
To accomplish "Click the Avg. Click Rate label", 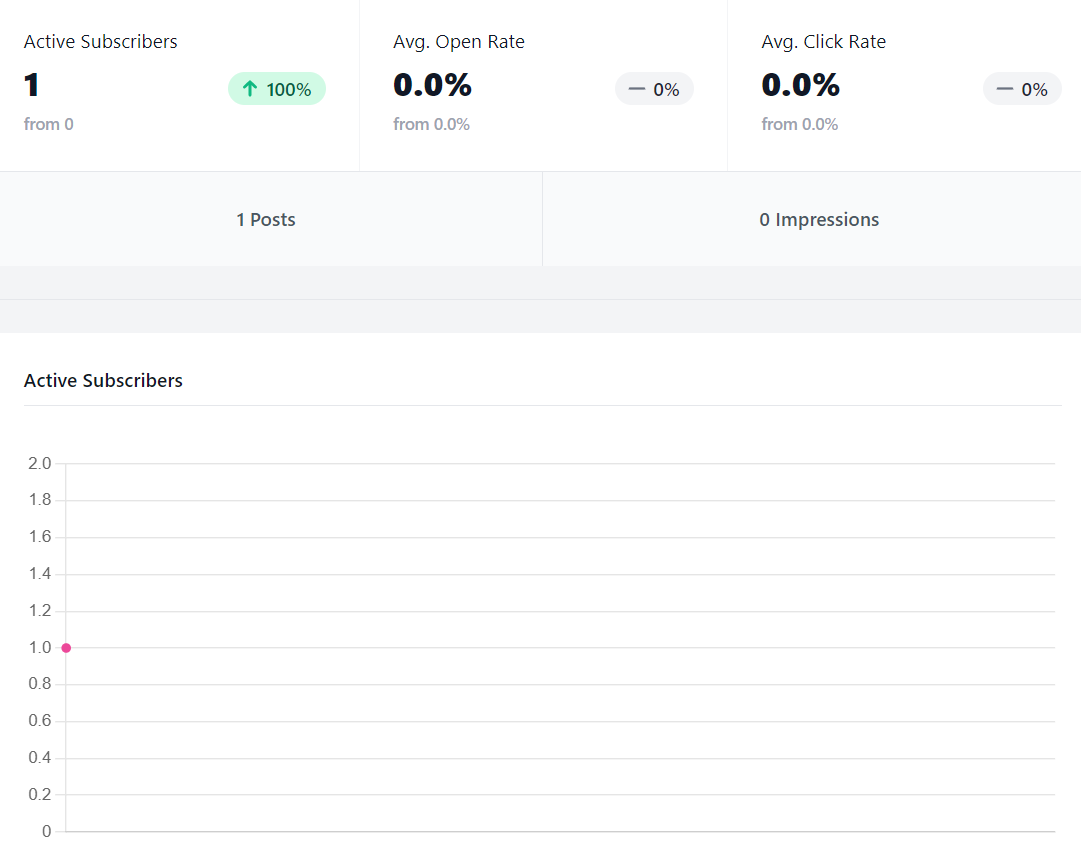I will click(x=823, y=42).
